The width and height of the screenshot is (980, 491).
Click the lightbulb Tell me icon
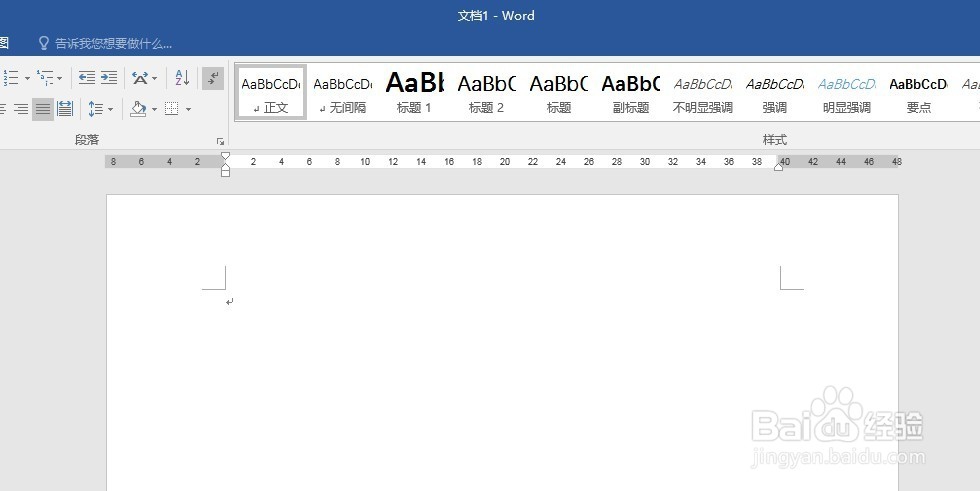click(44, 43)
